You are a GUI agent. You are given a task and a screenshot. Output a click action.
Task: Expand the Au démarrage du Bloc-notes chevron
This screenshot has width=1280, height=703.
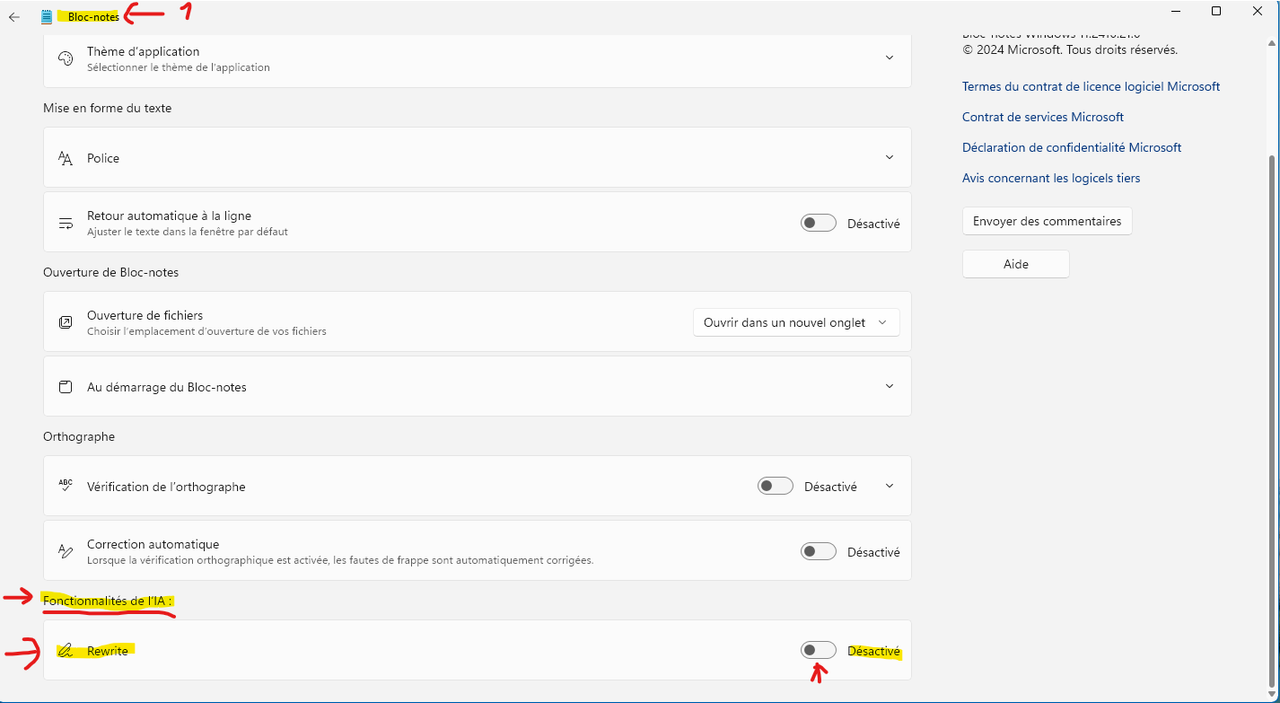point(889,386)
